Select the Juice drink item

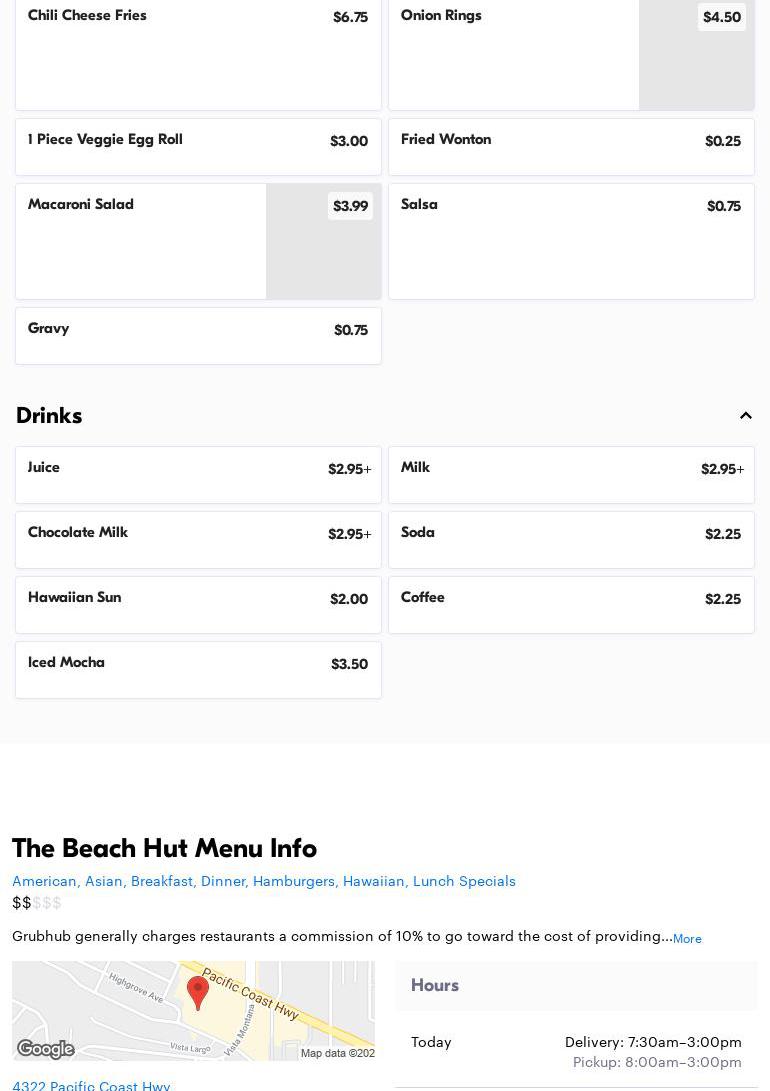point(198,475)
